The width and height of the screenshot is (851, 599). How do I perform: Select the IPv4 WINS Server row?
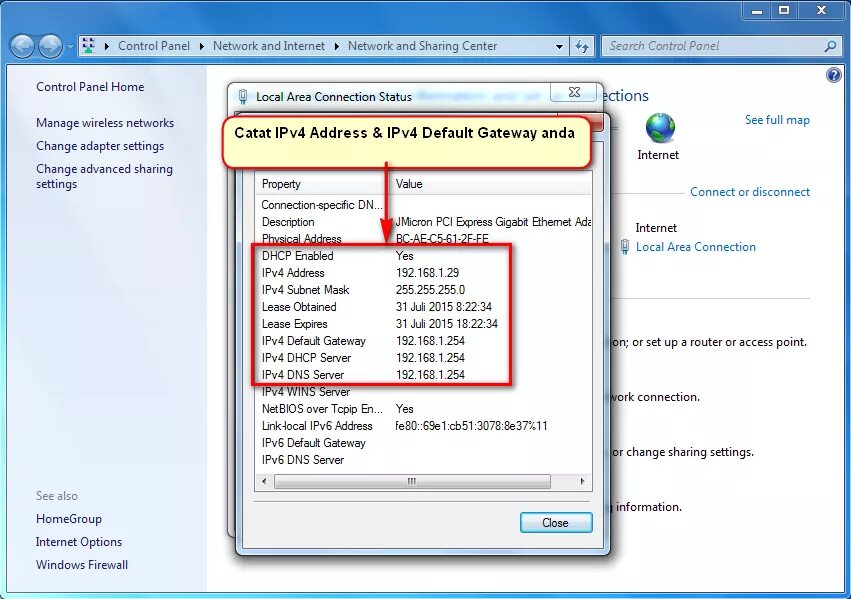(x=423, y=392)
